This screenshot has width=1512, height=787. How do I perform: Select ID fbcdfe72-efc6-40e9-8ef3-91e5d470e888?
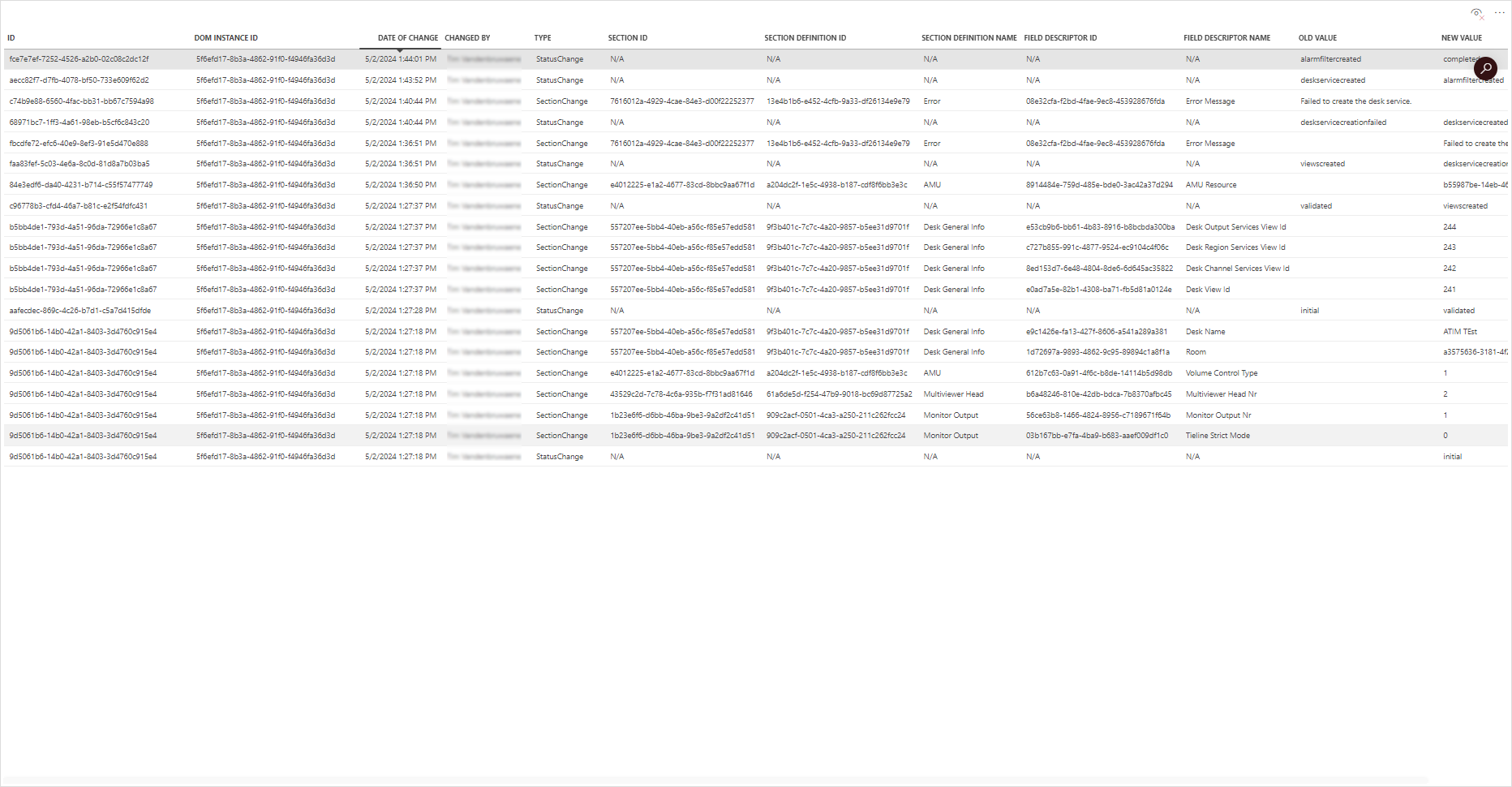pyautogui.click(x=79, y=144)
